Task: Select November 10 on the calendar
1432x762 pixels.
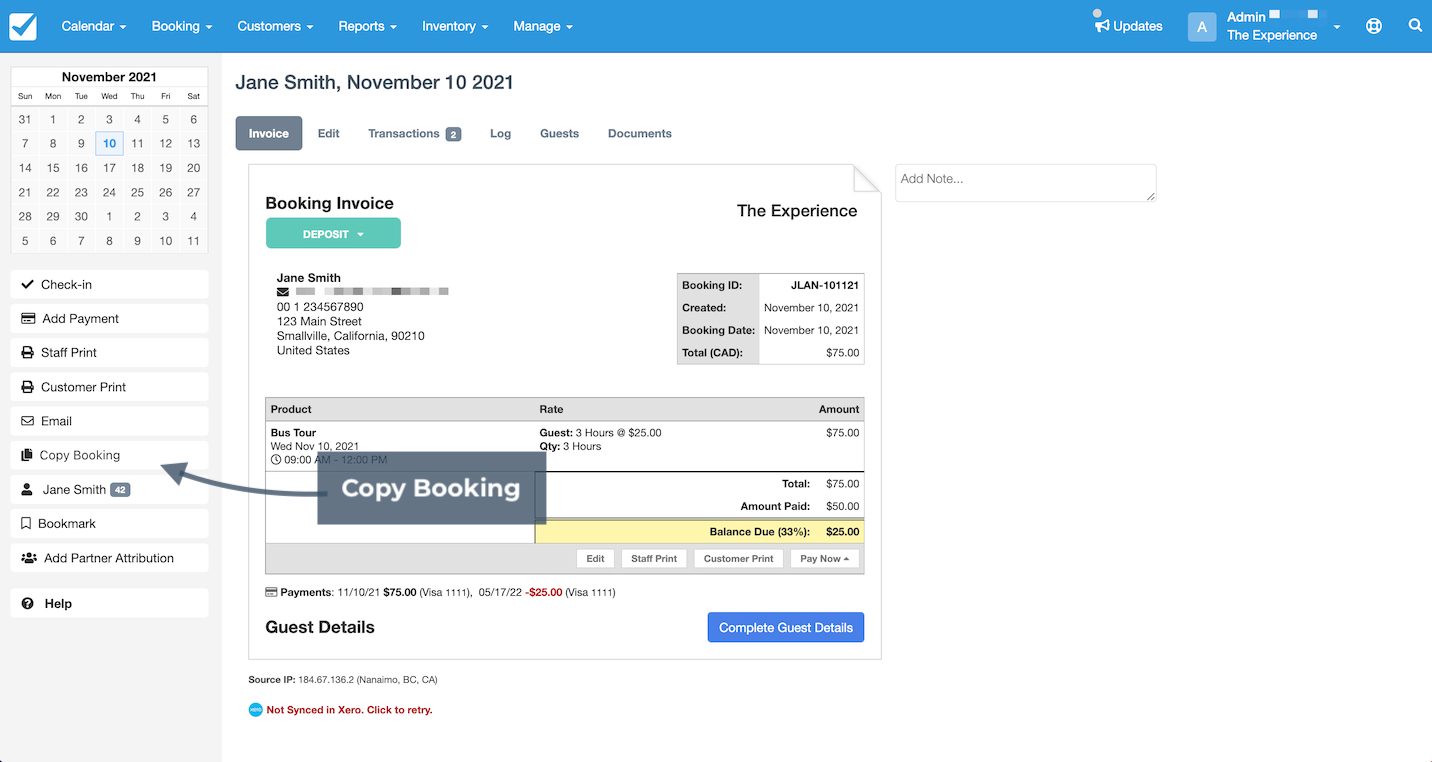Action: click(109, 144)
